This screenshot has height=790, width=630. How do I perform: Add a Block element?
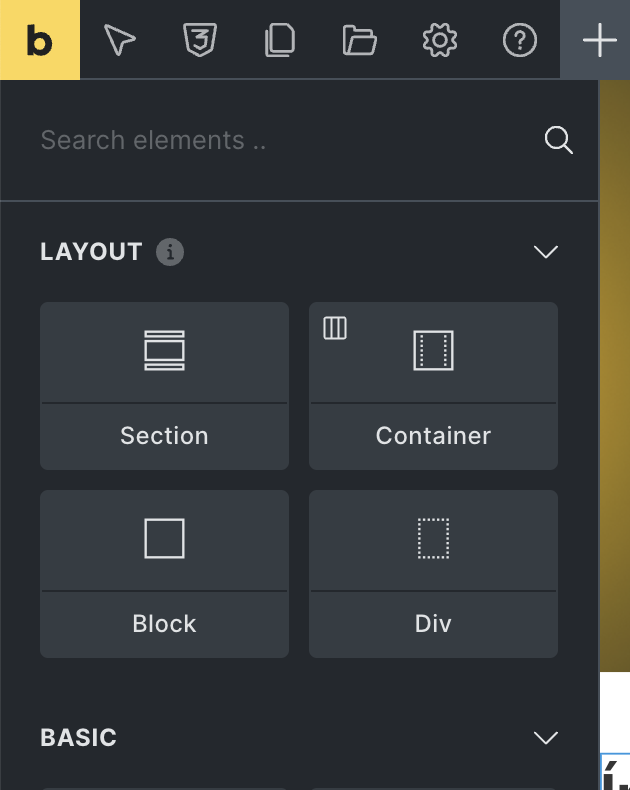[x=164, y=574]
